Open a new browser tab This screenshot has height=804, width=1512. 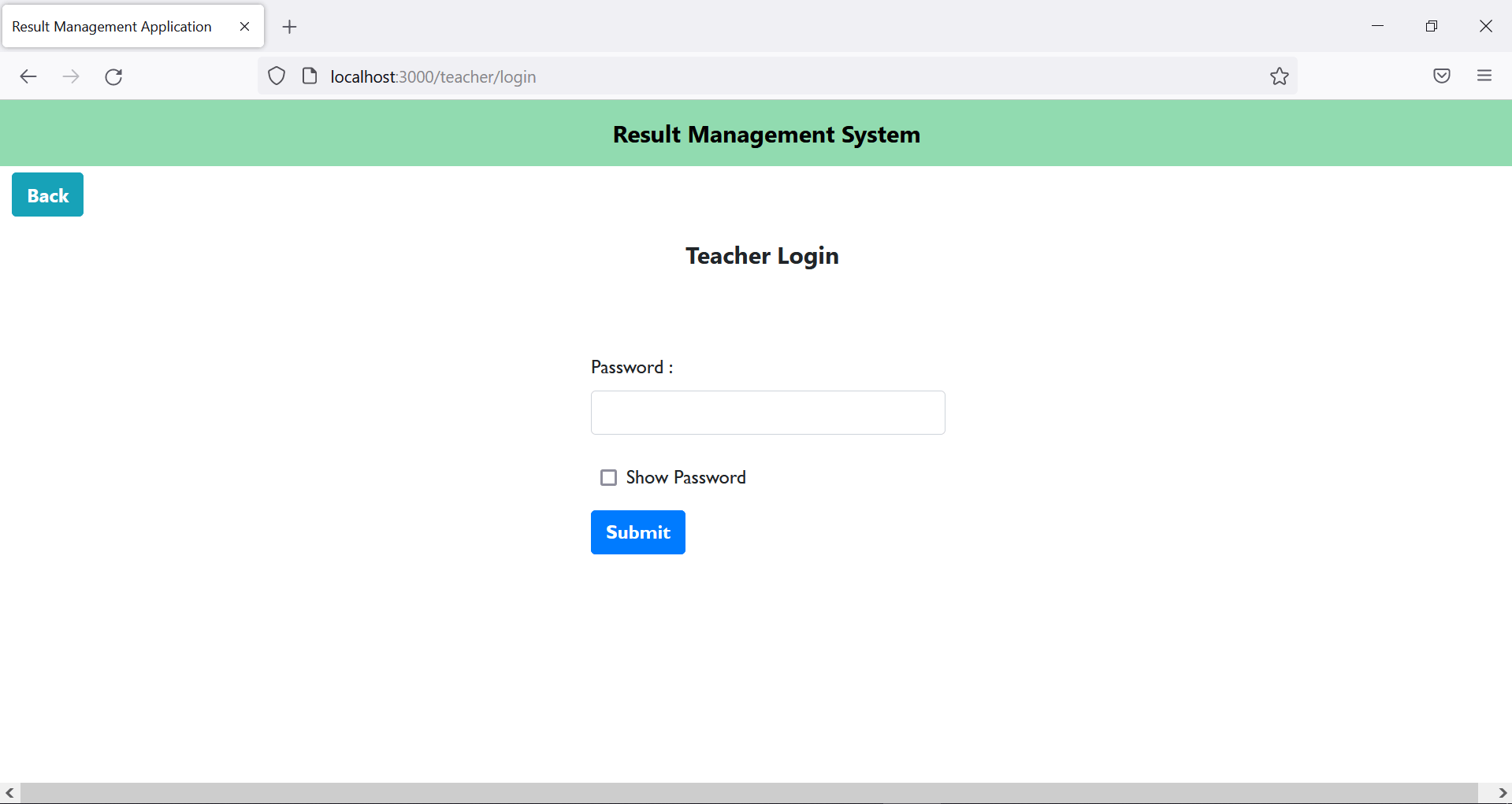point(289,27)
